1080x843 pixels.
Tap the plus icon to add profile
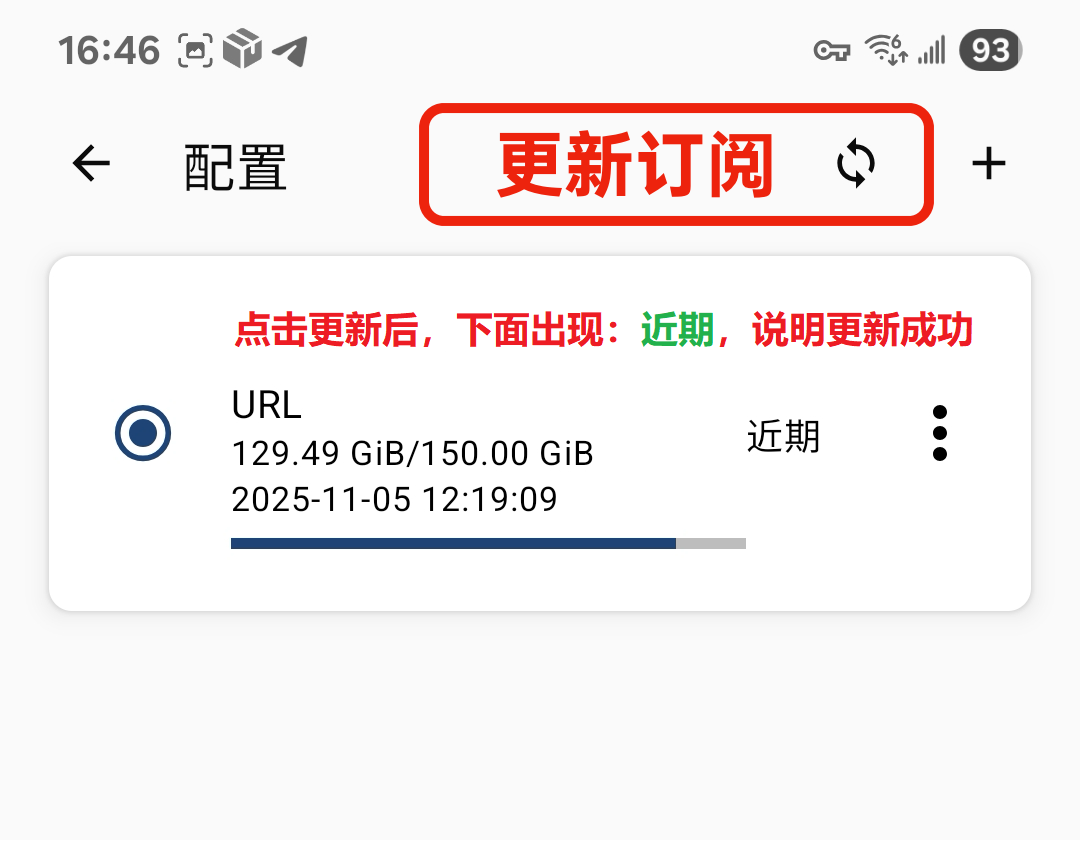[x=988, y=164]
